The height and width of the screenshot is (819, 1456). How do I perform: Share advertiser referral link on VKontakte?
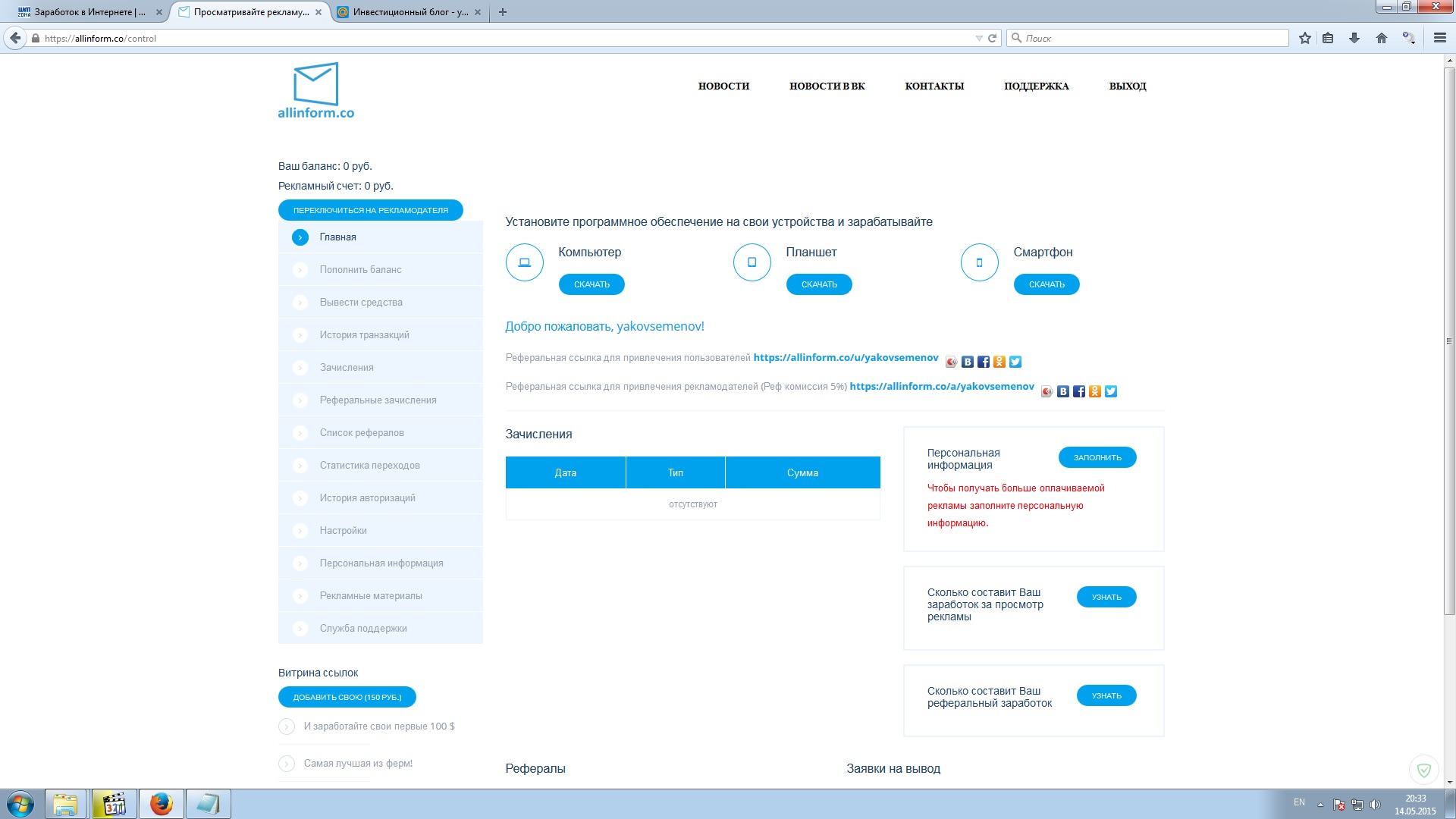[x=1063, y=391]
